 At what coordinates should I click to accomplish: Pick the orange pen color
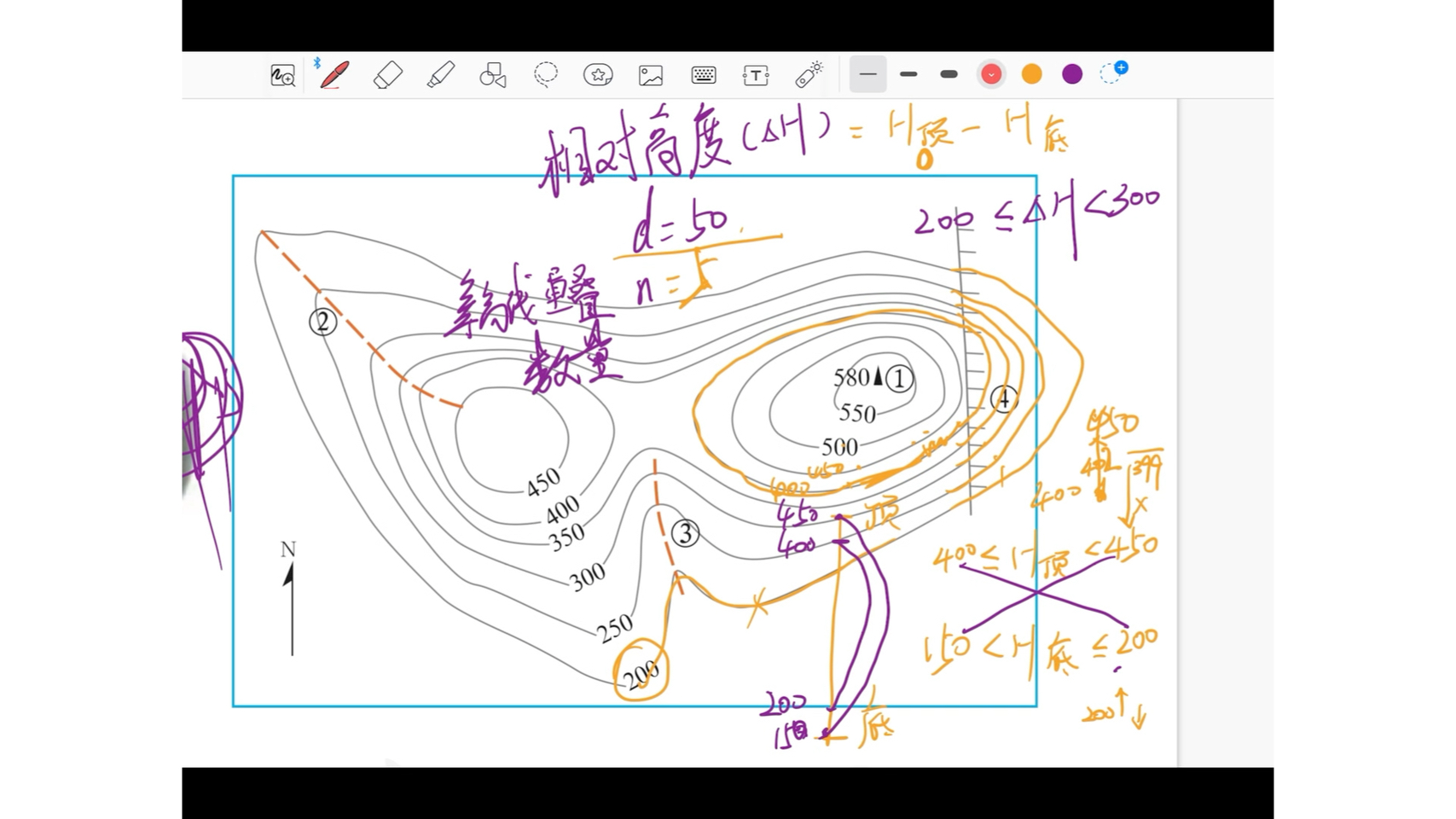pos(1032,74)
